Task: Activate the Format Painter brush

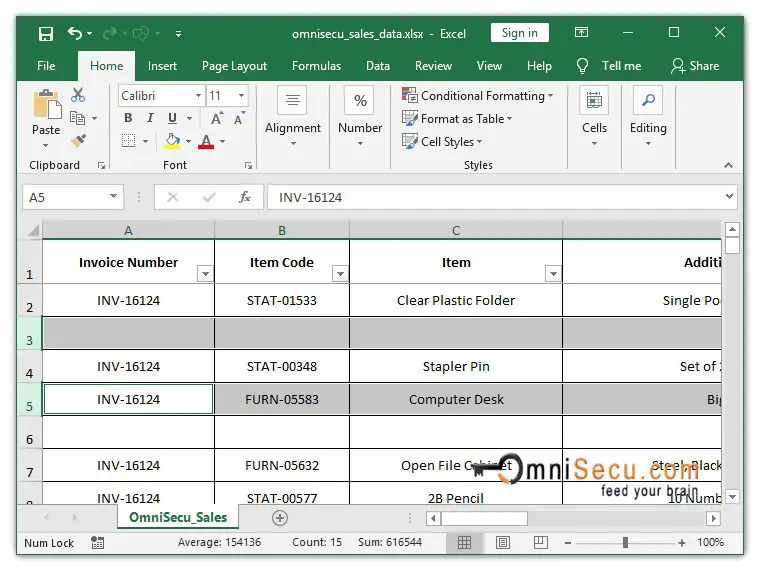Action: 78,141
